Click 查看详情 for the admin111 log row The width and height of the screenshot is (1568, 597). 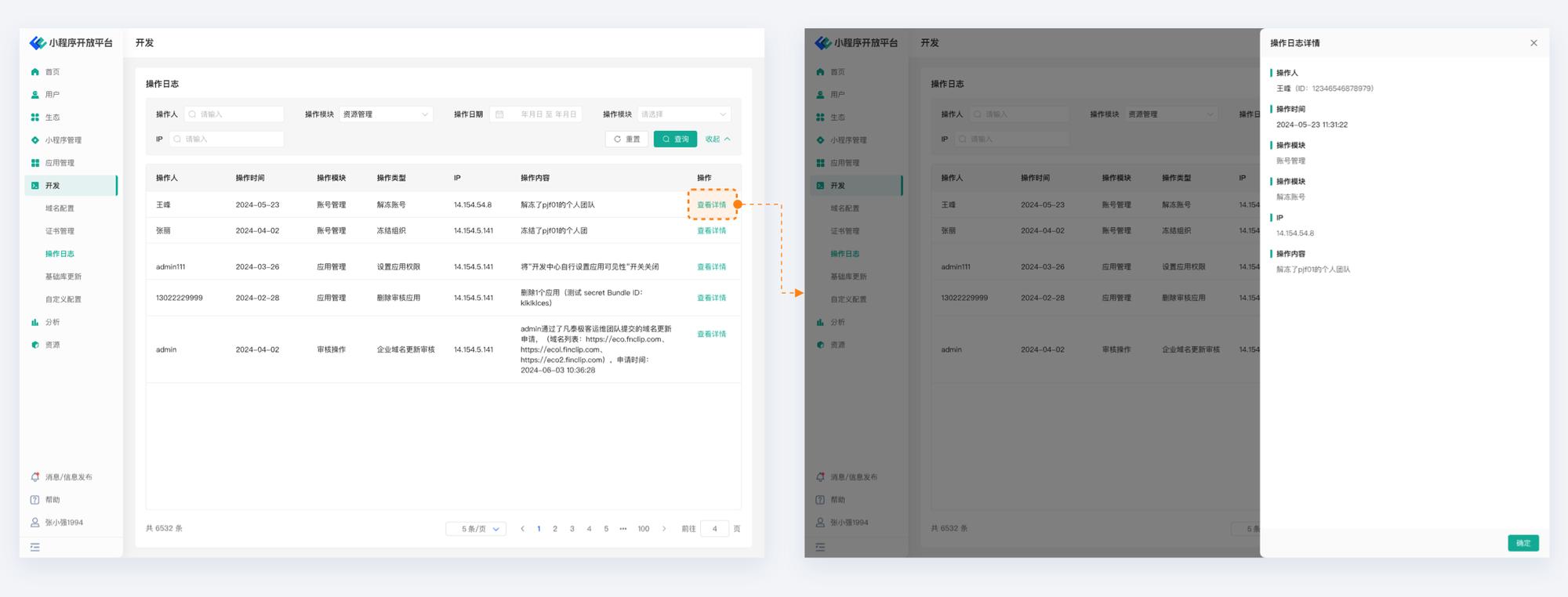tap(711, 267)
